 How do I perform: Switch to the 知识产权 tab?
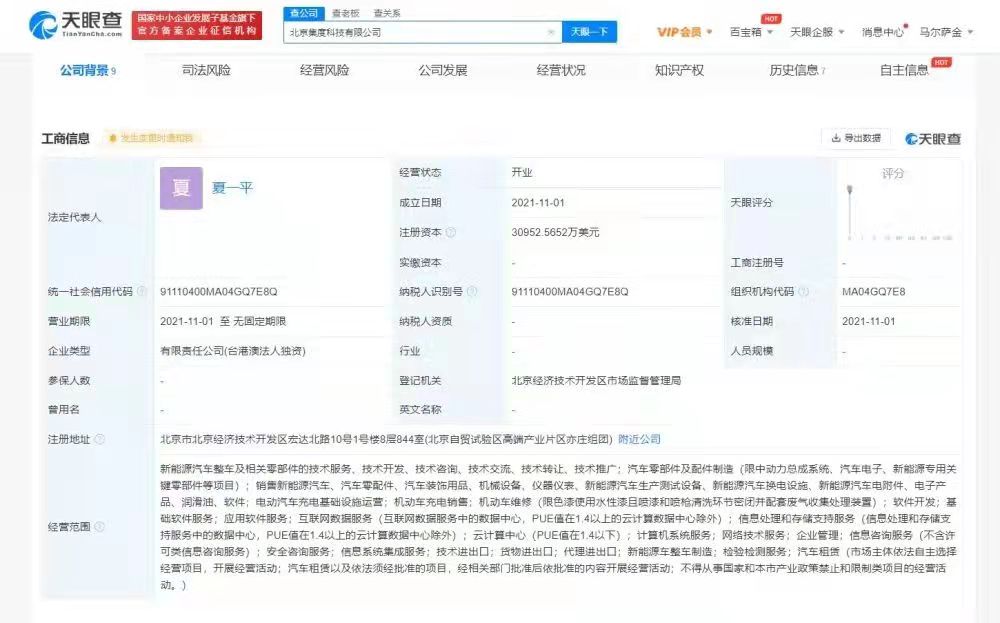coord(679,70)
